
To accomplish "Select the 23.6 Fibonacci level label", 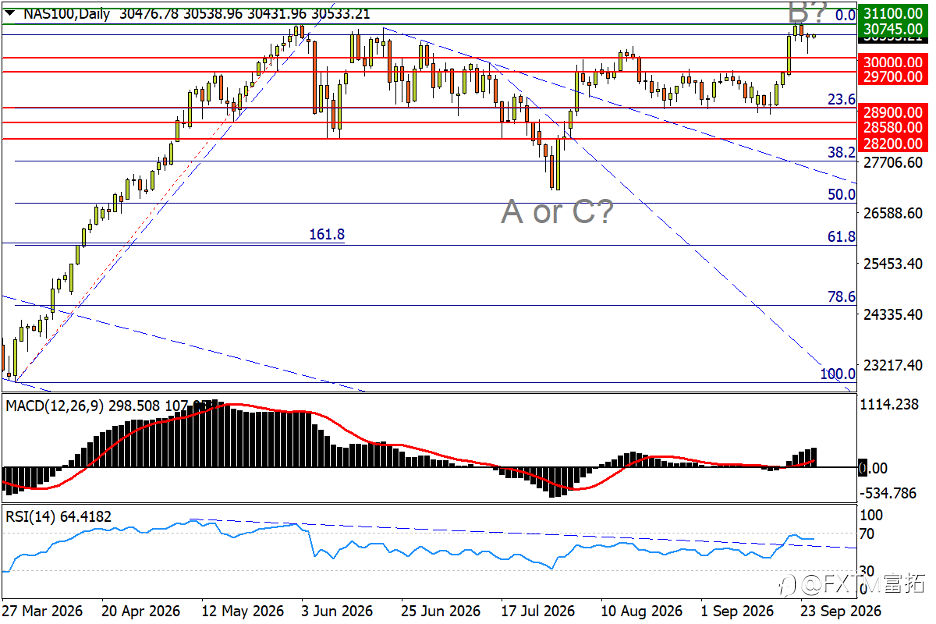I will (x=841, y=99).
